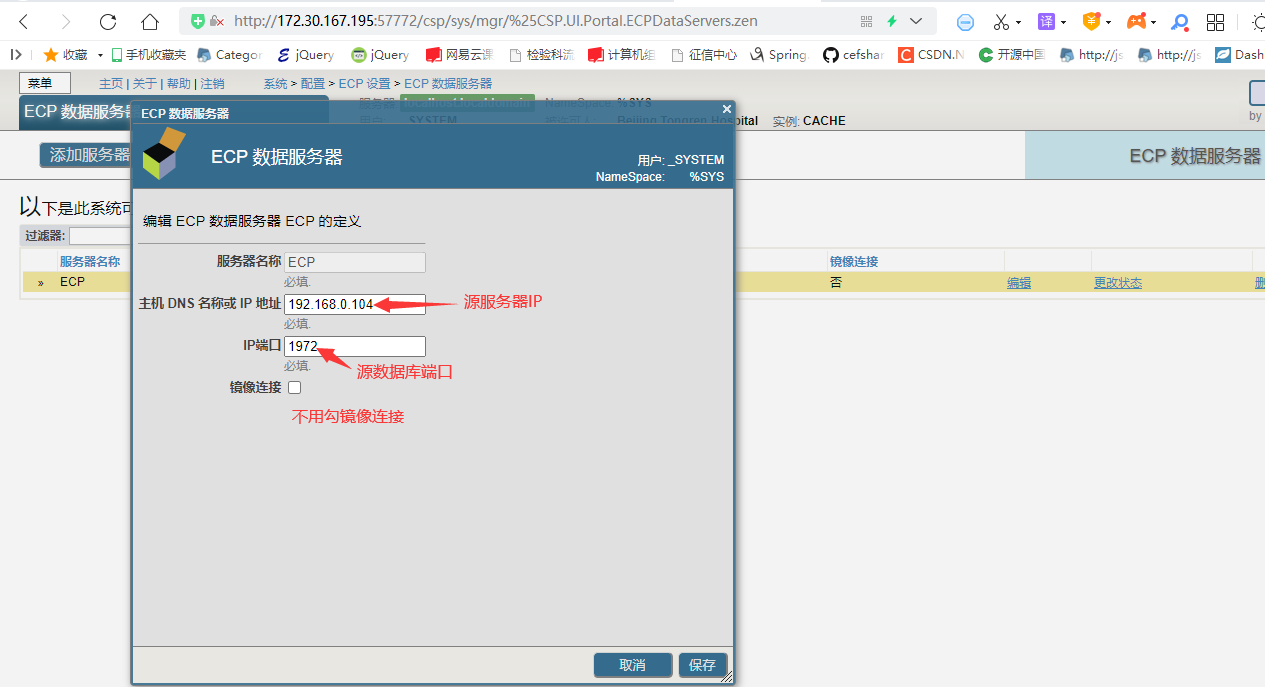Open the CSDN bookmark
1265x687 pixels.
click(931, 55)
